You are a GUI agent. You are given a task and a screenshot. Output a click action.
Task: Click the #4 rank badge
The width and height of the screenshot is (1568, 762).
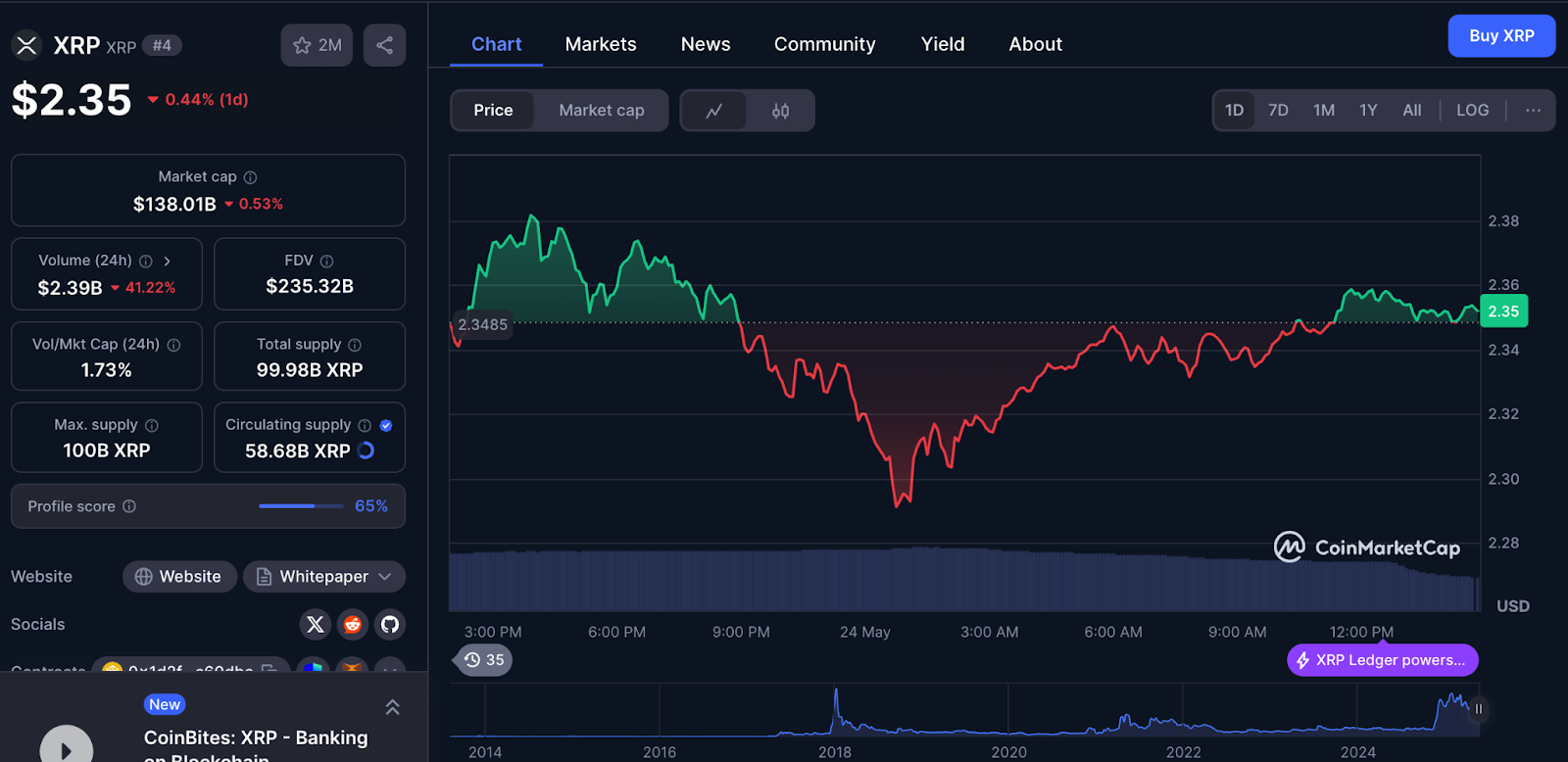pyautogui.click(x=163, y=45)
